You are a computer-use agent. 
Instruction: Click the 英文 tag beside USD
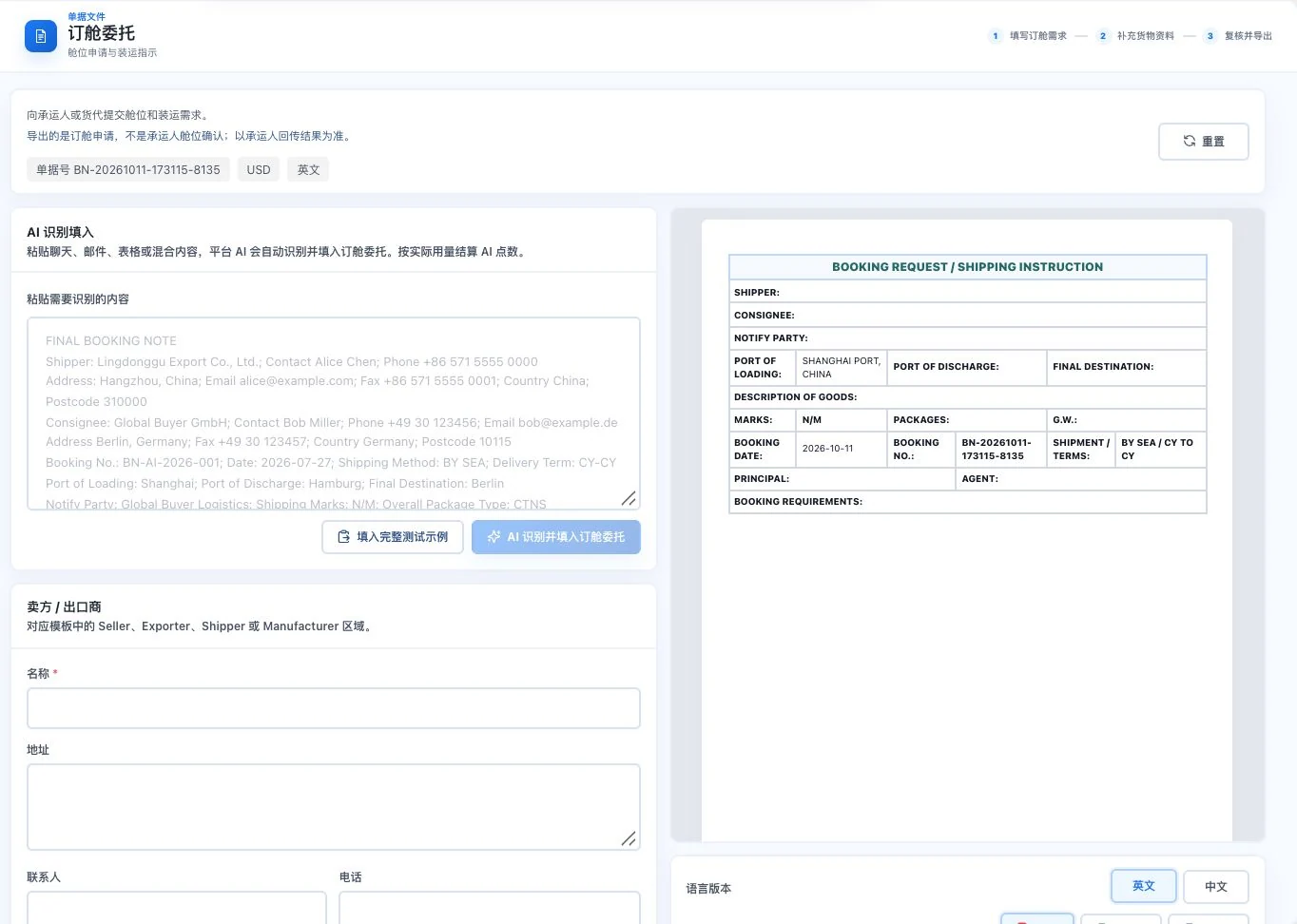coord(308,170)
